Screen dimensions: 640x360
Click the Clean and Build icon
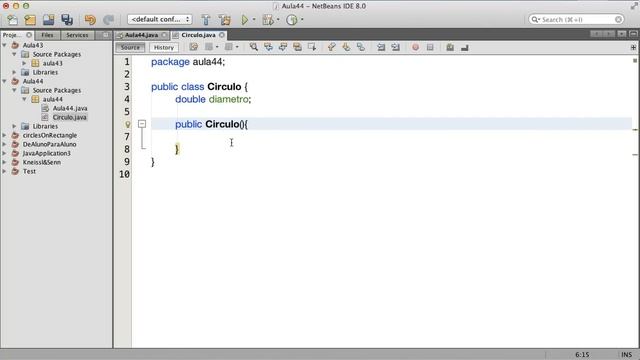pyautogui.click(x=224, y=20)
